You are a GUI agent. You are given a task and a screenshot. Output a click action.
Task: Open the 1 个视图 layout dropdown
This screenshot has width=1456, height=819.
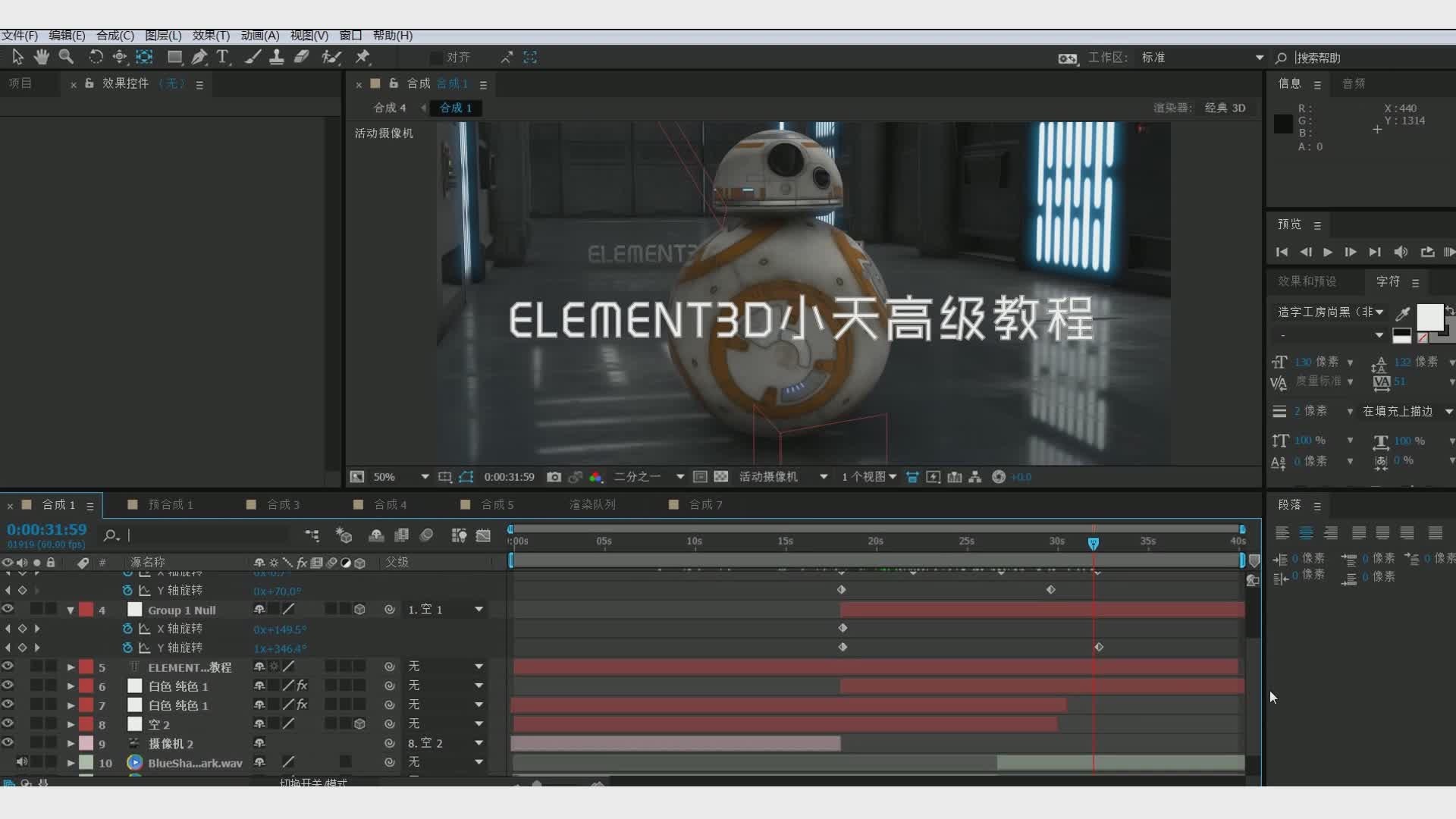tap(869, 477)
